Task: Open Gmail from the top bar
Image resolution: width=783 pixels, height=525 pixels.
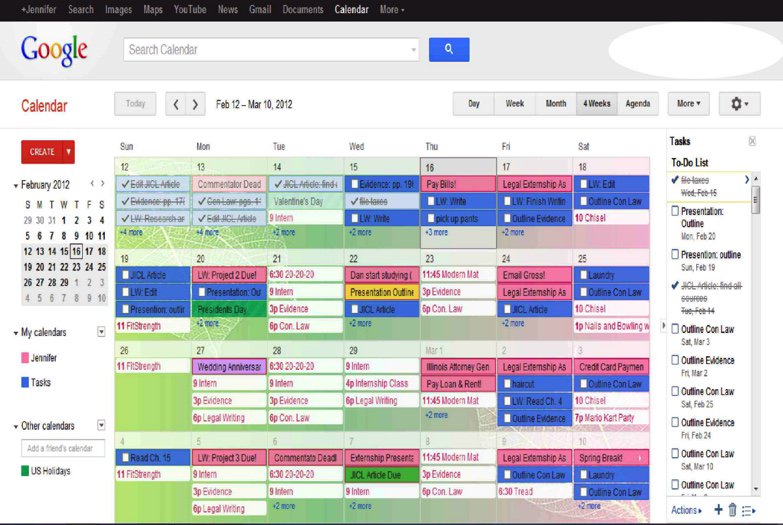Action: coord(260,9)
